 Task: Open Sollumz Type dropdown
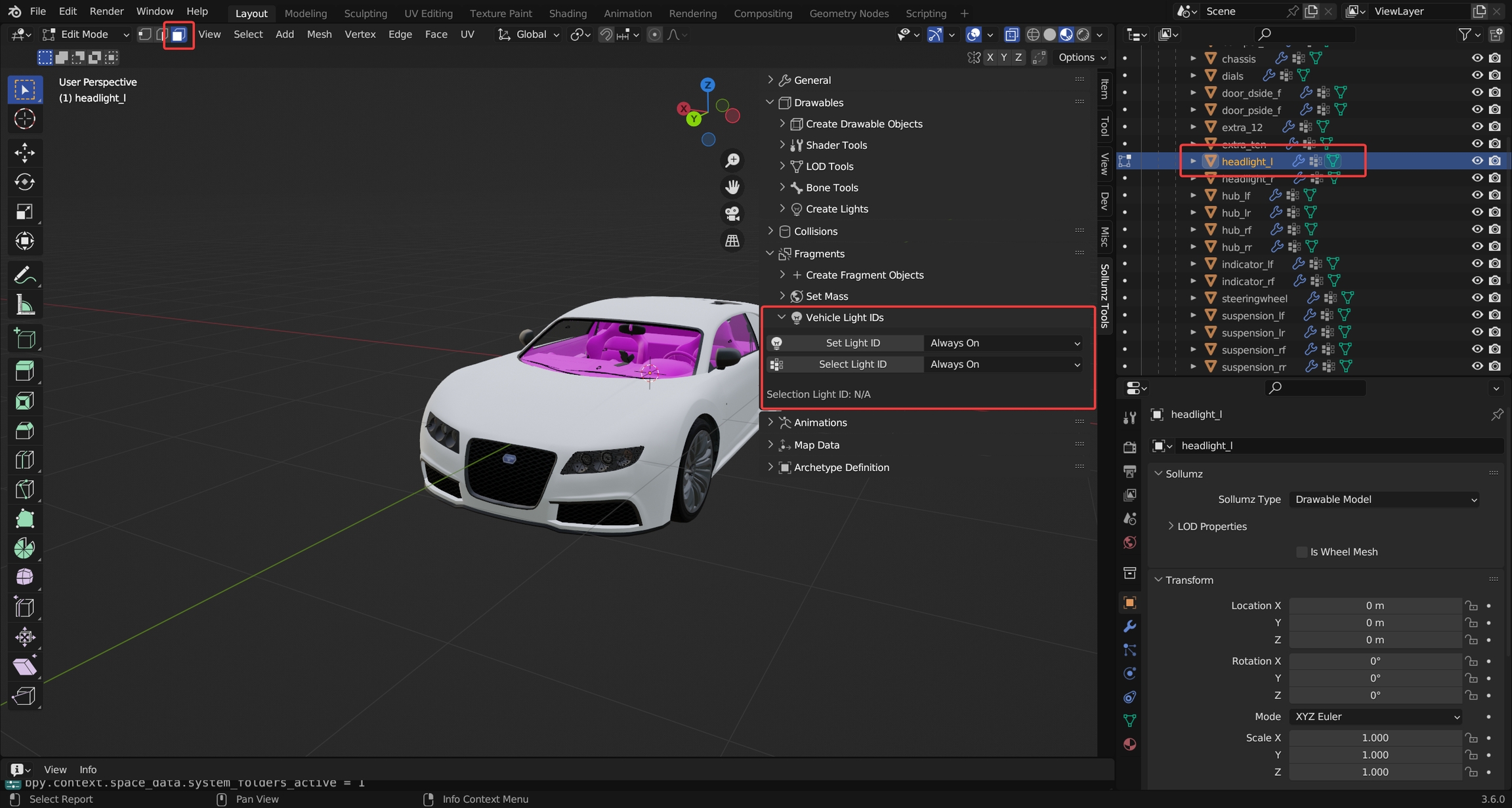1385,500
